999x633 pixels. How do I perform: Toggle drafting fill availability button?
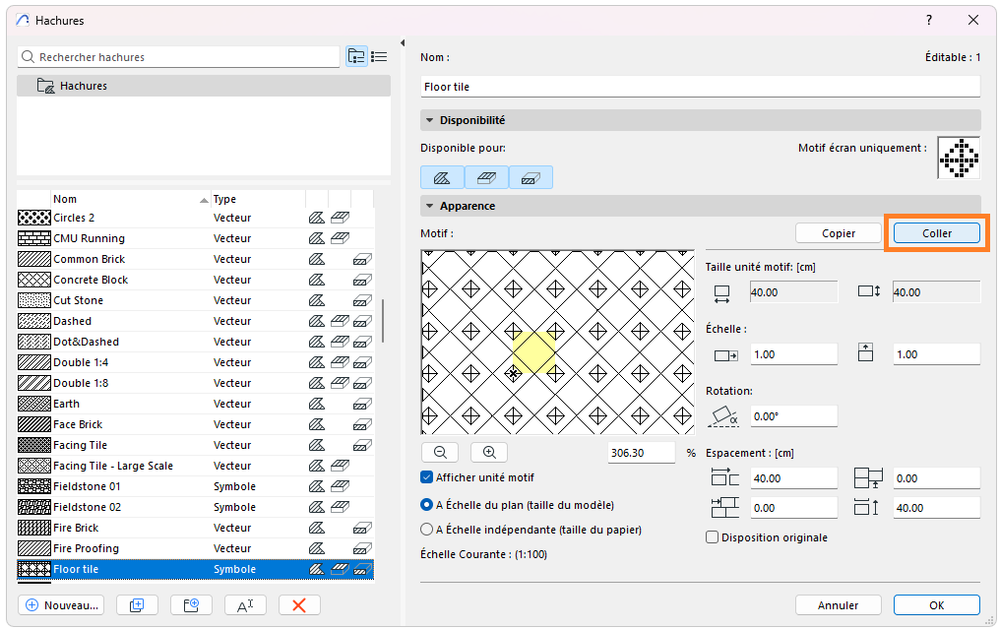[x=442, y=178]
